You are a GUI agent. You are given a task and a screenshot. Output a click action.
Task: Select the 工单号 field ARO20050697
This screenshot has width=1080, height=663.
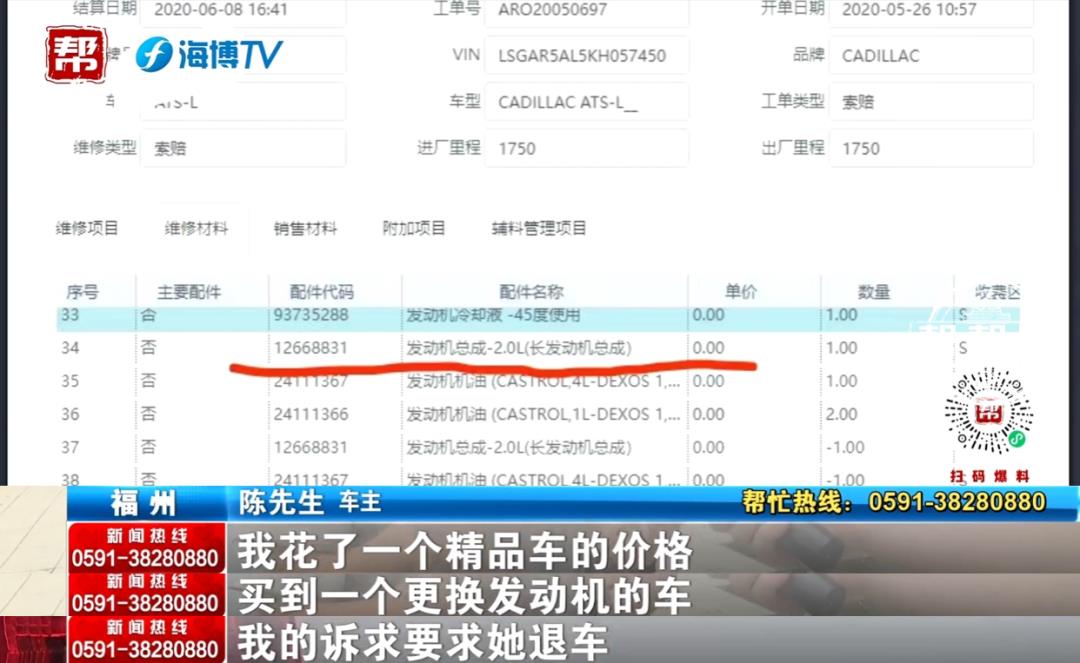point(586,11)
